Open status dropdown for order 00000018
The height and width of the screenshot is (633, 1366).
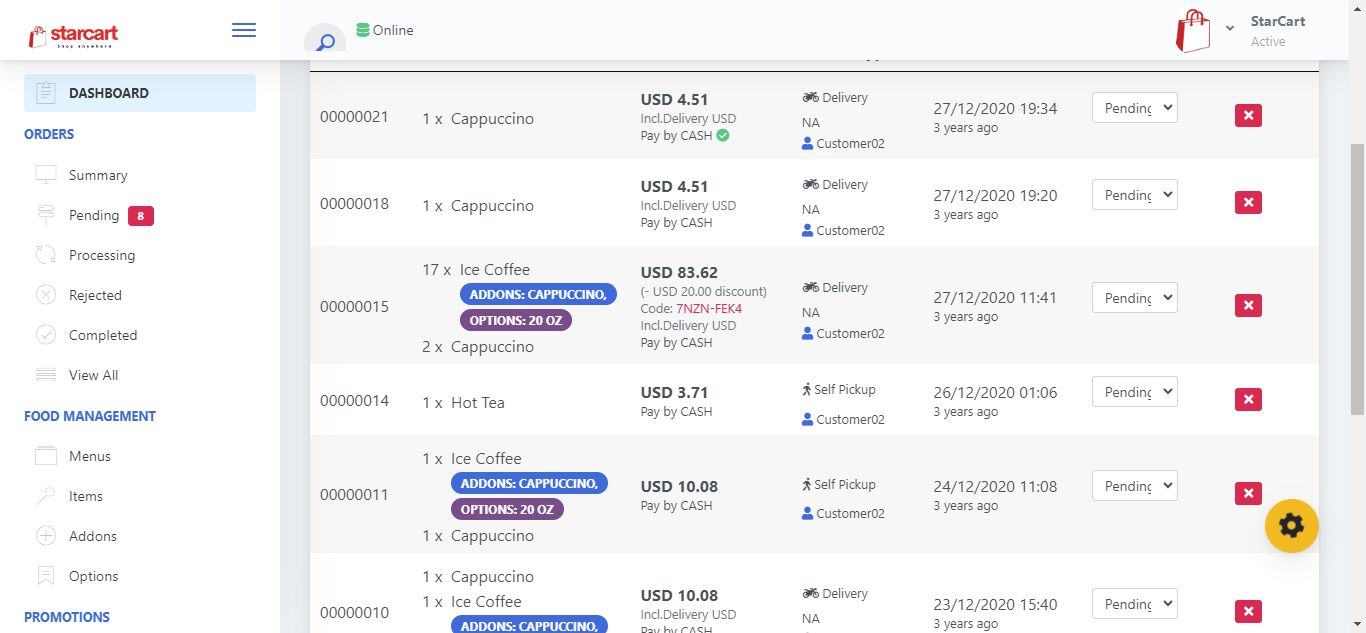pos(1134,195)
